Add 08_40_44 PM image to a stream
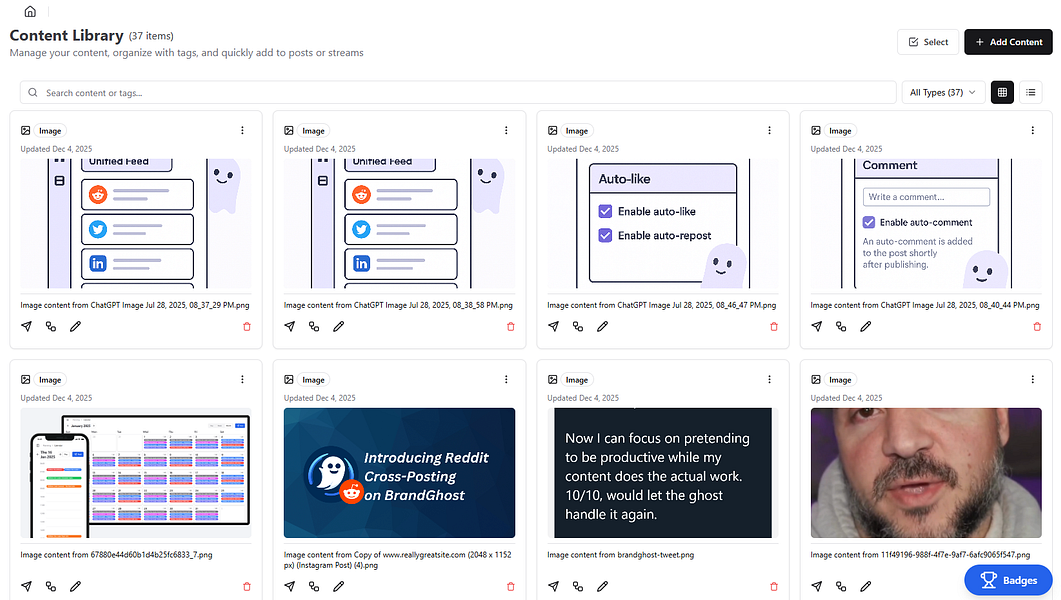The height and width of the screenshot is (600, 1061). pos(841,326)
